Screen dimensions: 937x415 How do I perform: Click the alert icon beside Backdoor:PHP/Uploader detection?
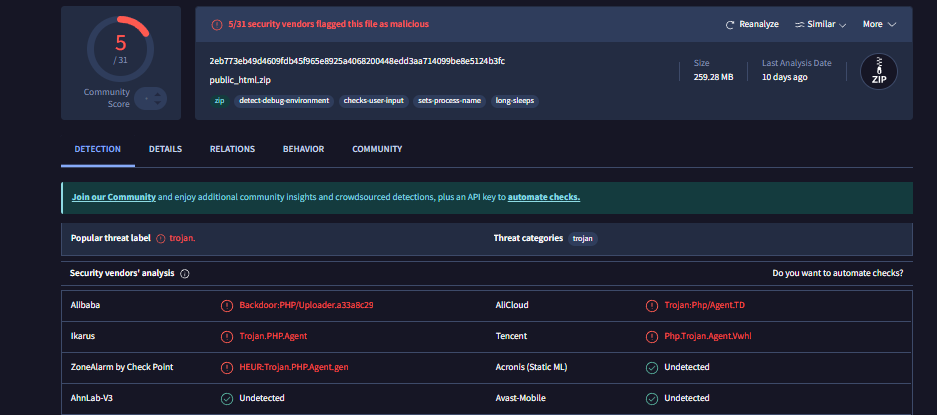click(x=226, y=304)
